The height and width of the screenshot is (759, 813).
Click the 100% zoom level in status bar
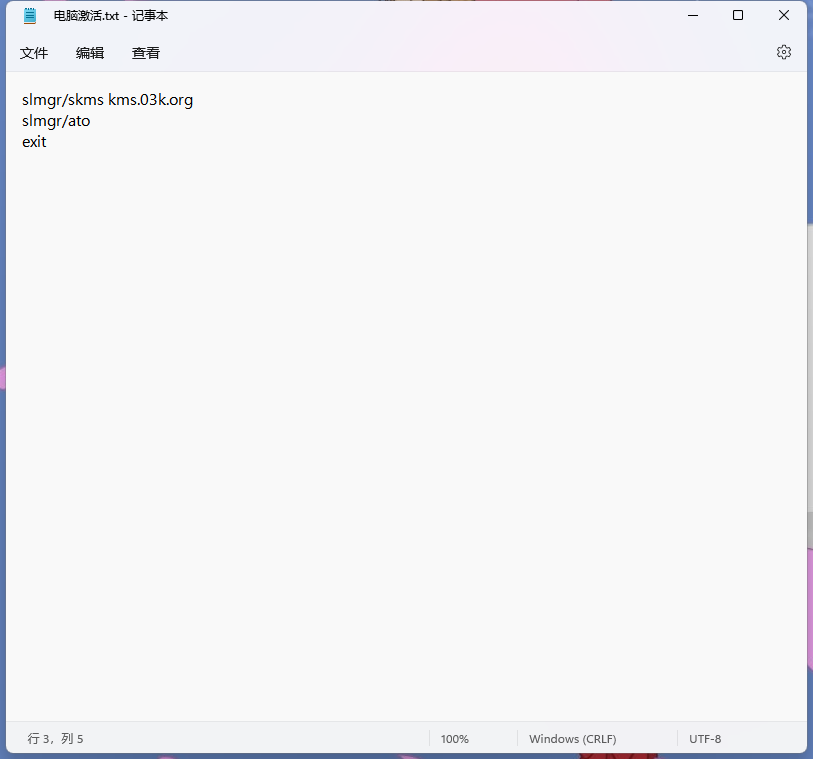455,739
